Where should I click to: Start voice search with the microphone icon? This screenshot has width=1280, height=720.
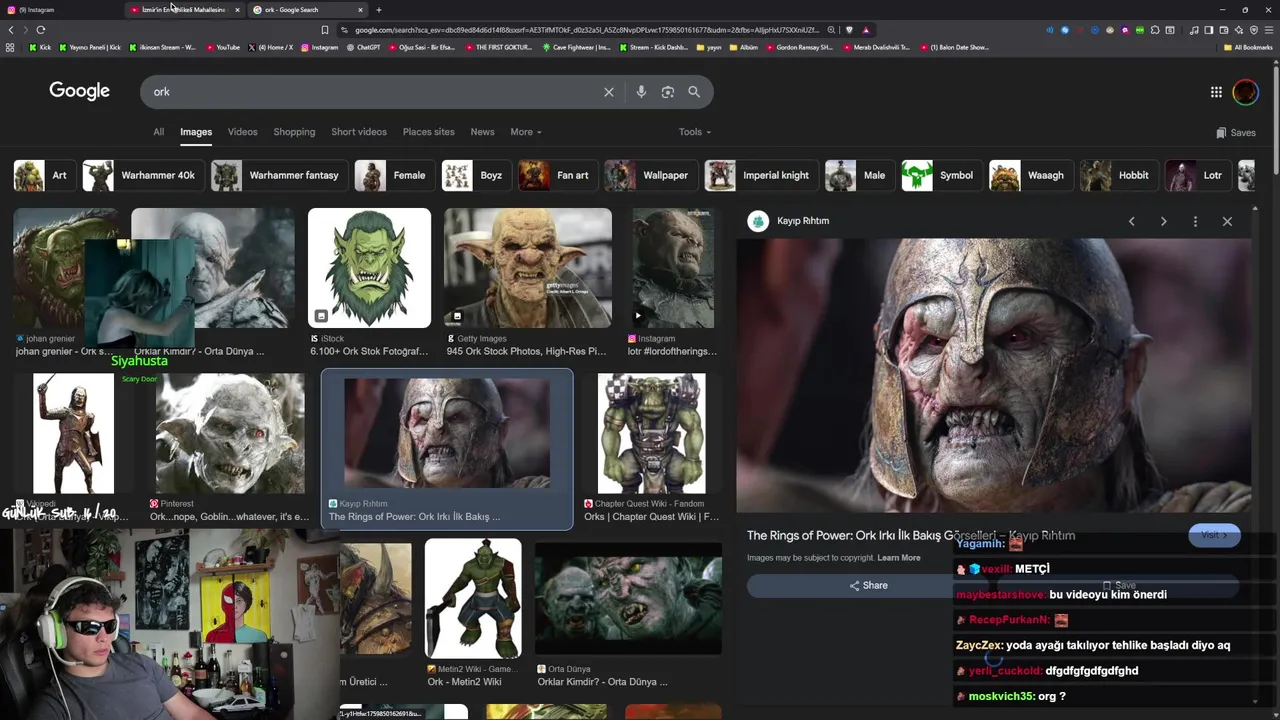tap(641, 92)
